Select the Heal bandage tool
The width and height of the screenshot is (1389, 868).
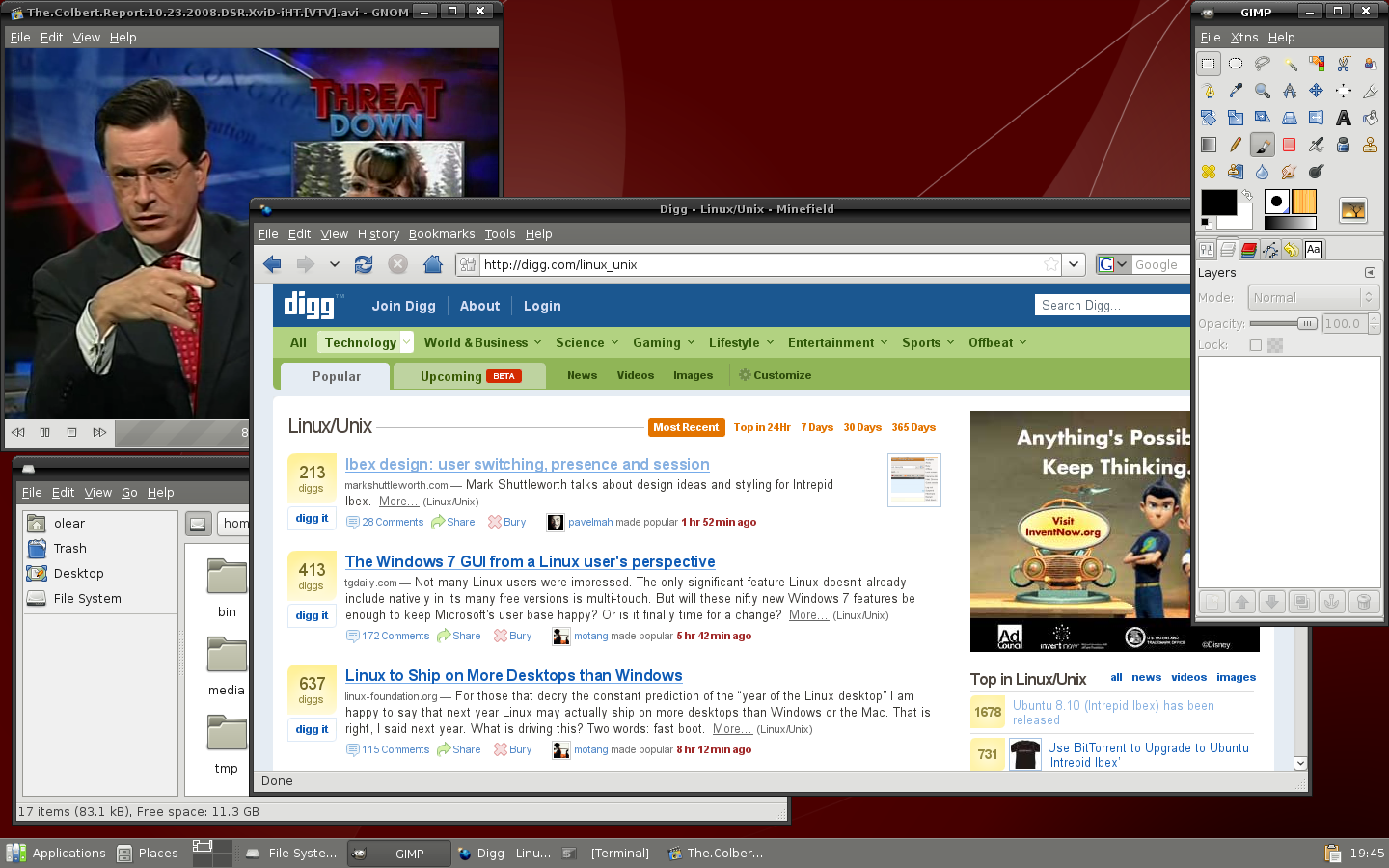point(1209,172)
